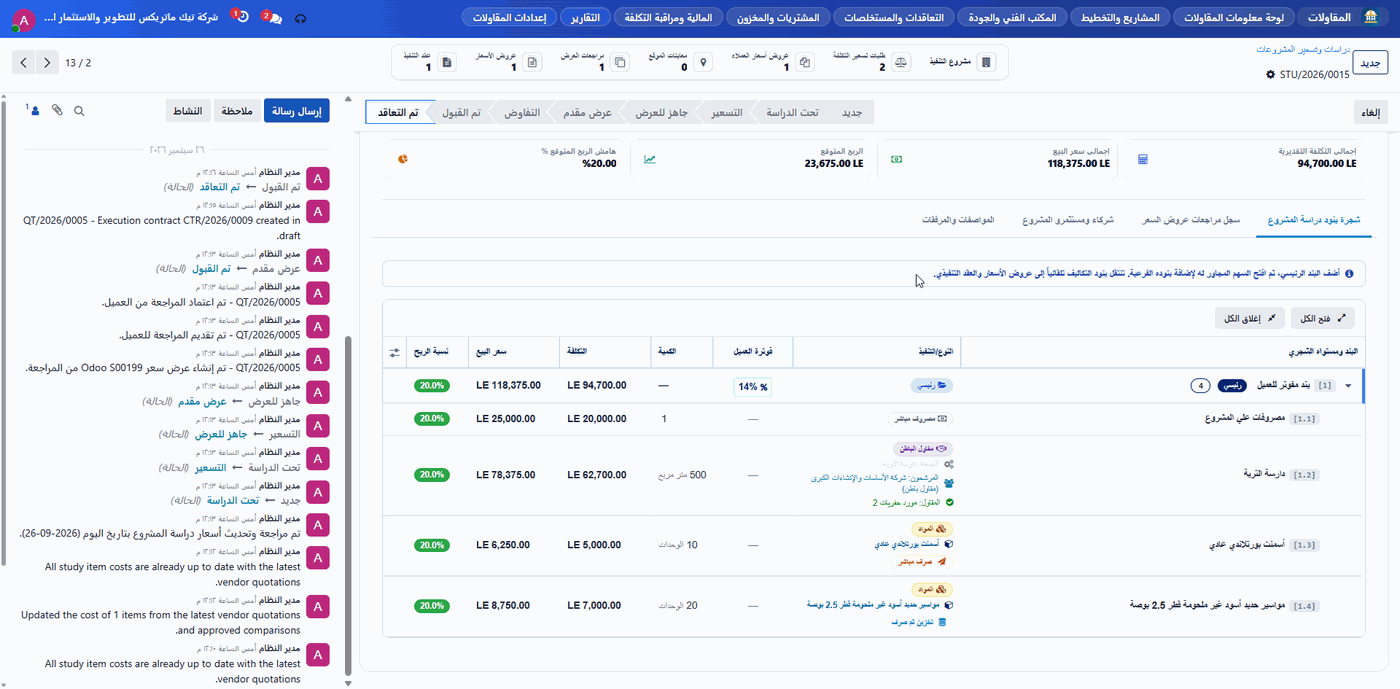Click the إلغاء cancel button
The height and width of the screenshot is (689, 1400).
coord(1371,113)
